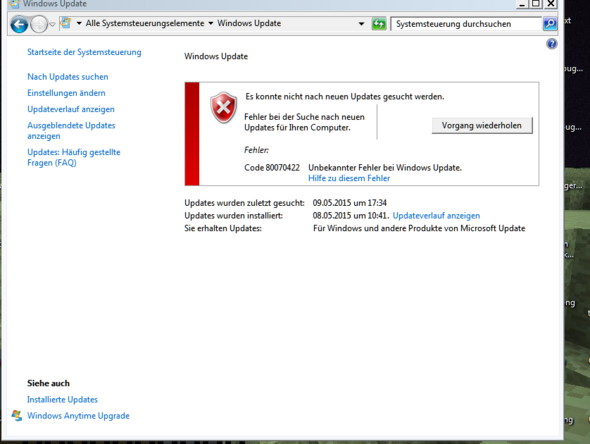Screen dimensions: 590x444
Task: Click the green refresh button
Action: pyautogui.click(x=379, y=24)
